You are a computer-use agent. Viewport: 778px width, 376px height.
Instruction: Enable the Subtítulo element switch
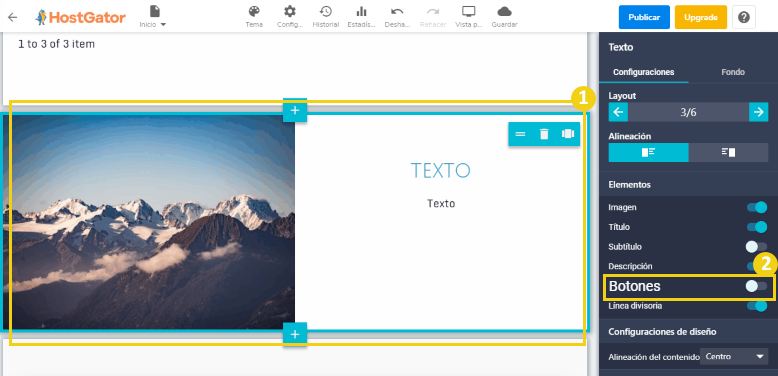(x=756, y=247)
